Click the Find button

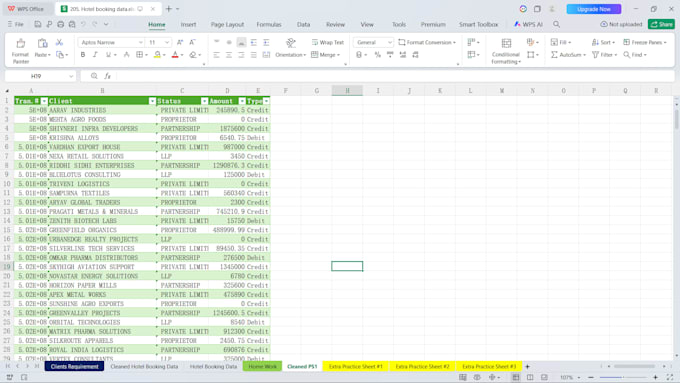635,55
